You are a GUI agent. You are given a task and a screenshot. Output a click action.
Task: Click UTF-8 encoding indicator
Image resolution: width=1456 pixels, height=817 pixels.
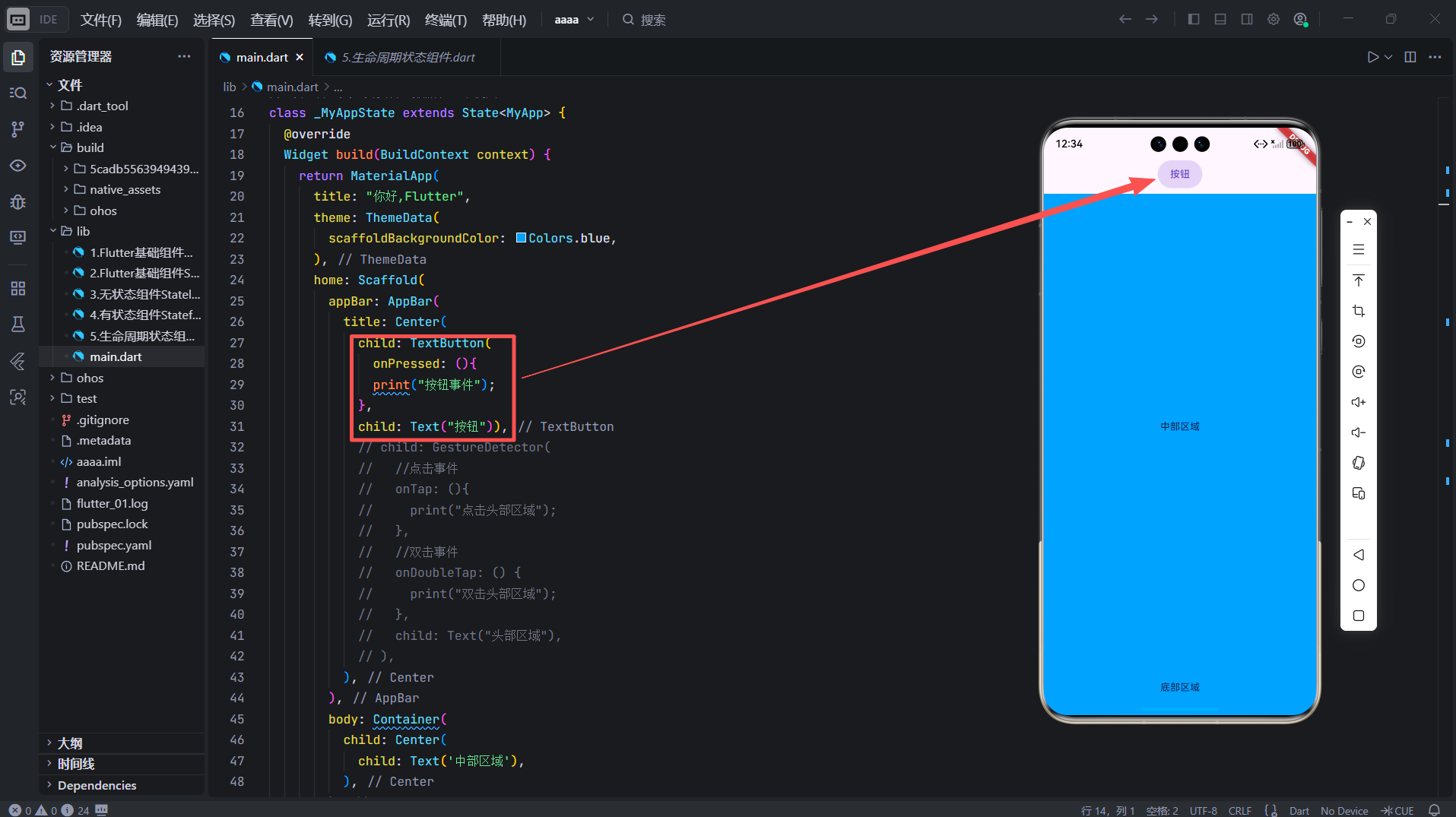pos(1203,810)
